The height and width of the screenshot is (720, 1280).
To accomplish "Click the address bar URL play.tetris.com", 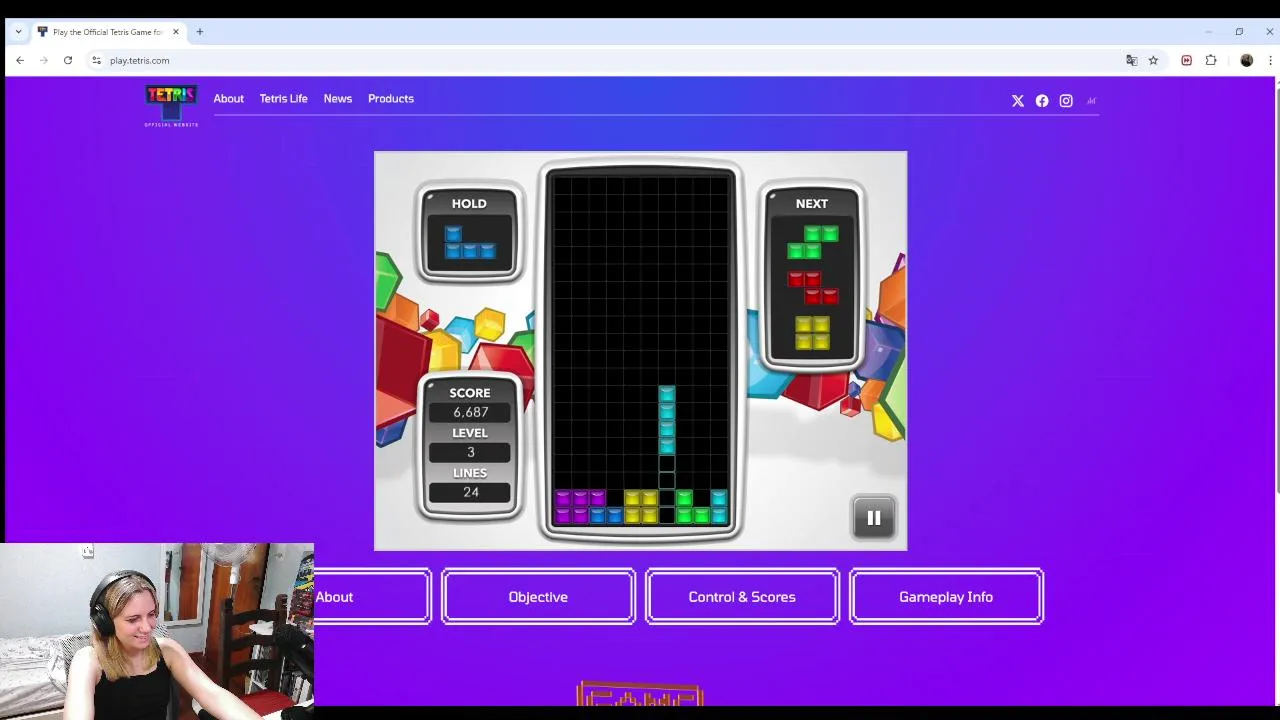I will [139, 60].
